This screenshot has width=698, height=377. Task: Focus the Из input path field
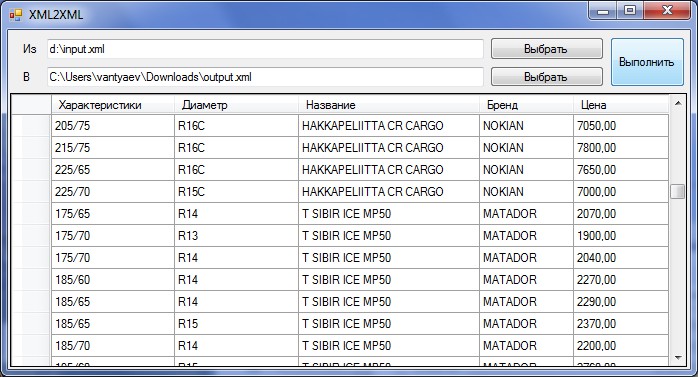click(265, 49)
